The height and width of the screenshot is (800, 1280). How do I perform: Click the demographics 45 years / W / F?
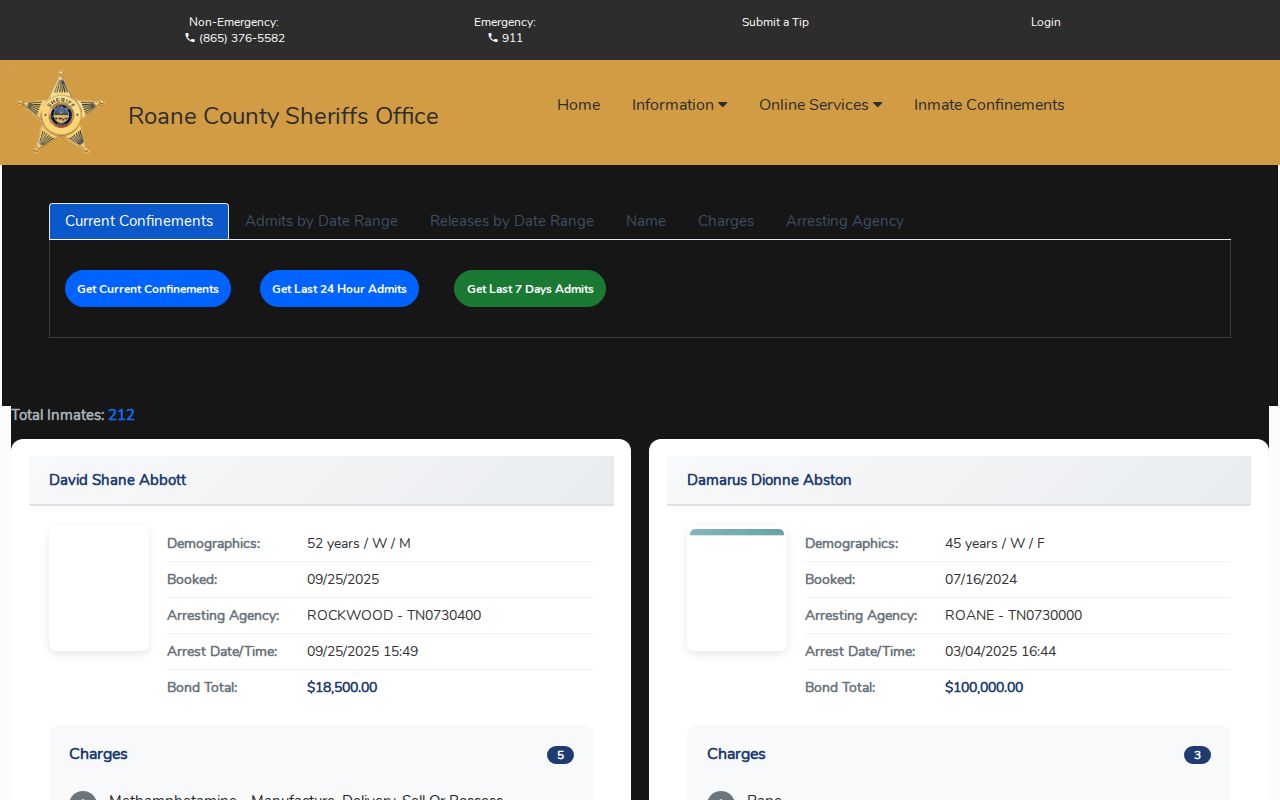pos(995,543)
